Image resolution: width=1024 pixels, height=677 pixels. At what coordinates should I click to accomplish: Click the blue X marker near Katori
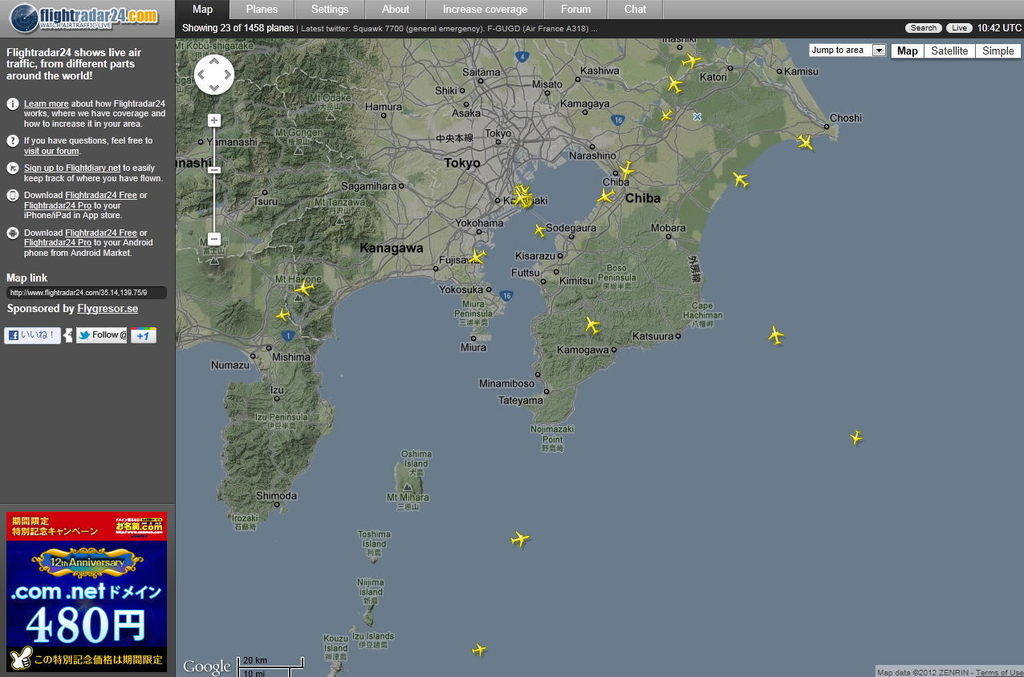point(697,117)
